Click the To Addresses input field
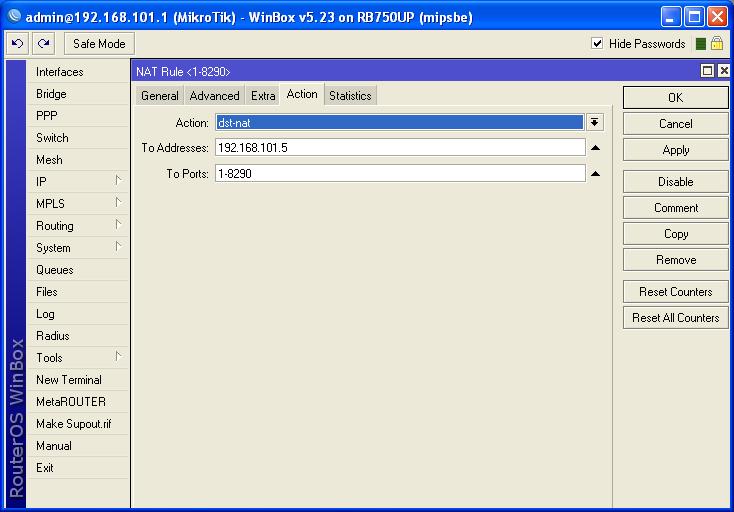This screenshot has width=734, height=512. [x=400, y=148]
